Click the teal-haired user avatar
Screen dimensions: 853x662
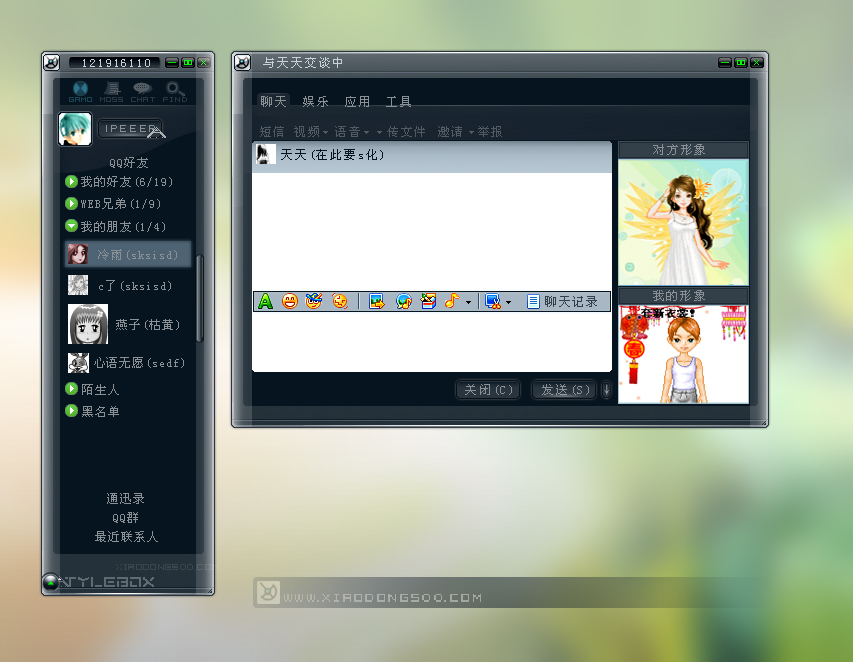point(75,129)
